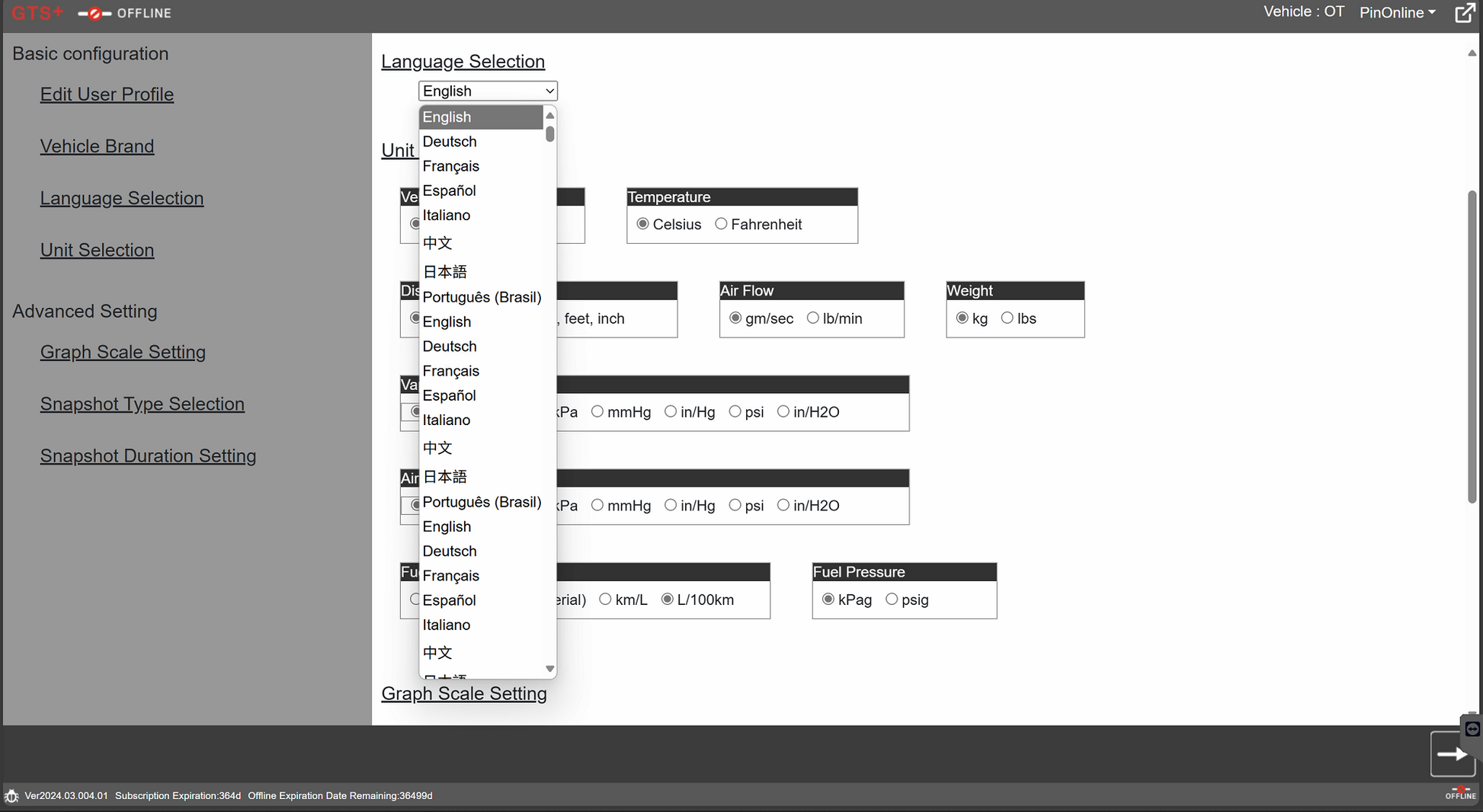Click the bug icon beside version number
Image resolution: width=1483 pixels, height=812 pixels.
pos(11,796)
